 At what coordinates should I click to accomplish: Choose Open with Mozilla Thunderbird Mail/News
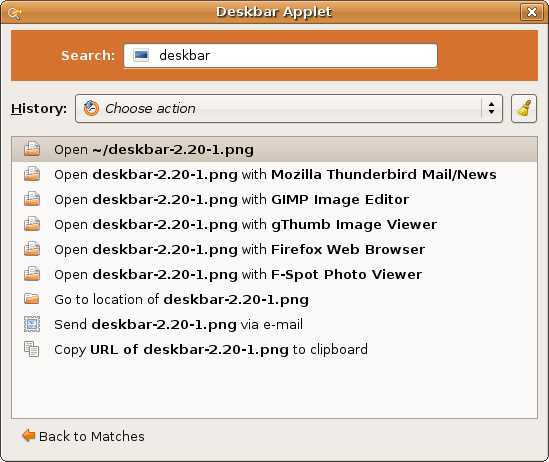click(274, 174)
